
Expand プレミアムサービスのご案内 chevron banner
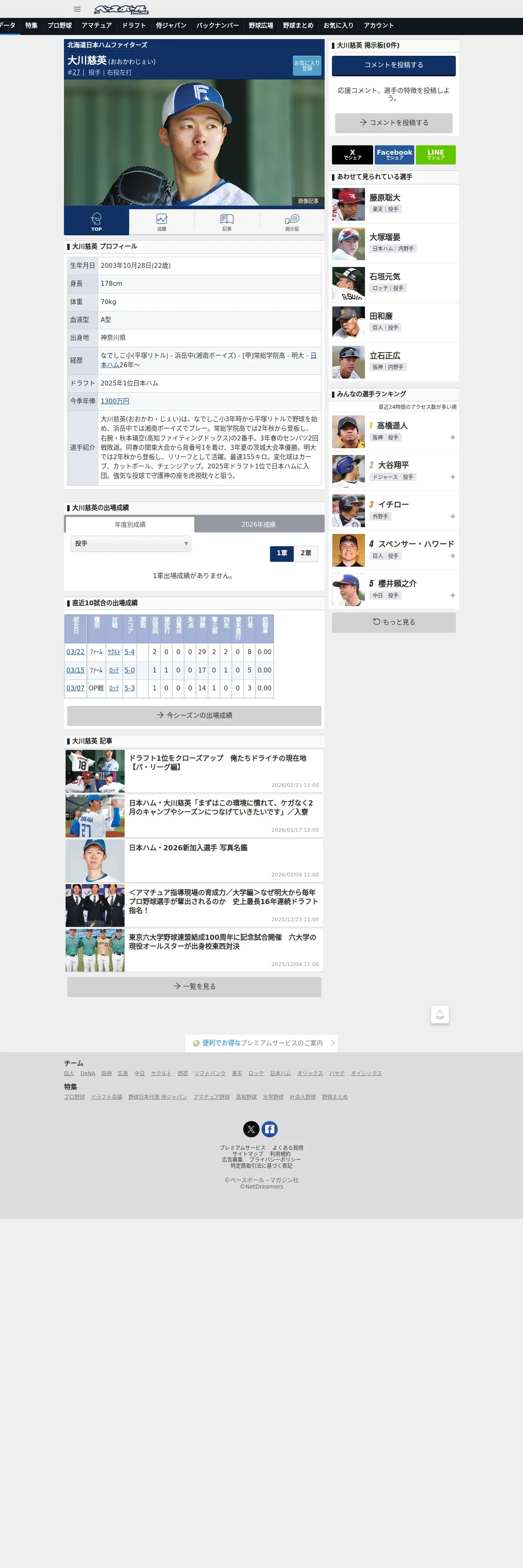coord(262,1043)
